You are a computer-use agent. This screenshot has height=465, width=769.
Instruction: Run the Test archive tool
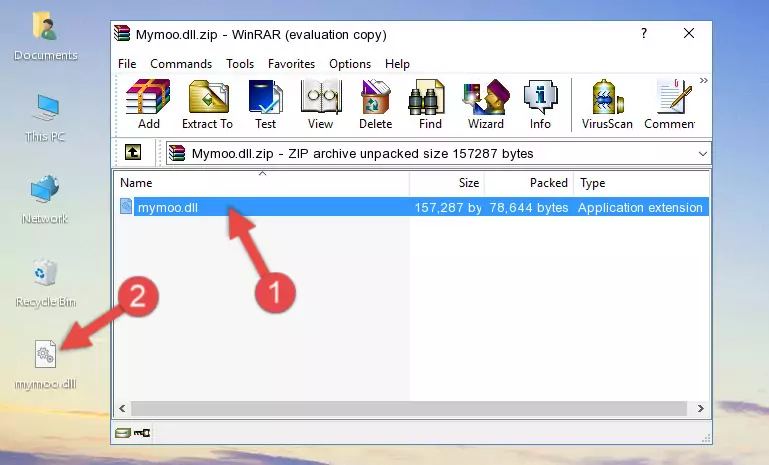(x=265, y=104)
